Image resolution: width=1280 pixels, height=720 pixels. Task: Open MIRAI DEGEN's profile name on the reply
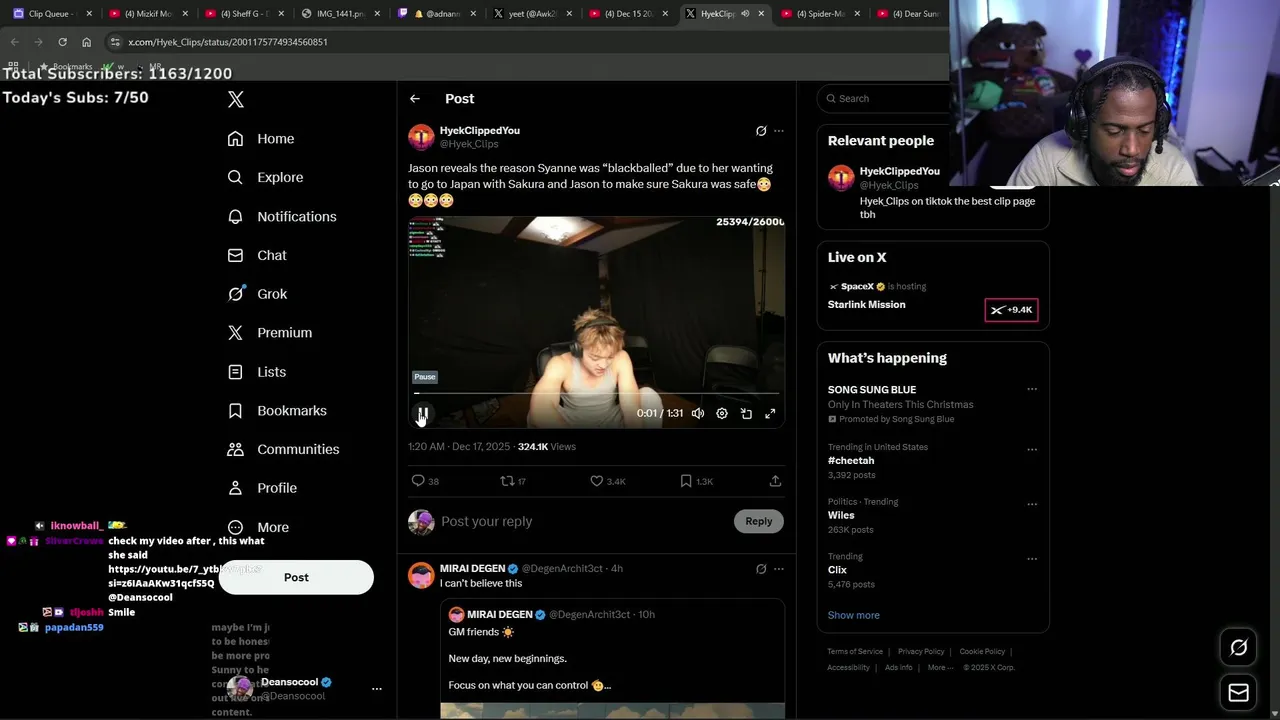[473, 568]
